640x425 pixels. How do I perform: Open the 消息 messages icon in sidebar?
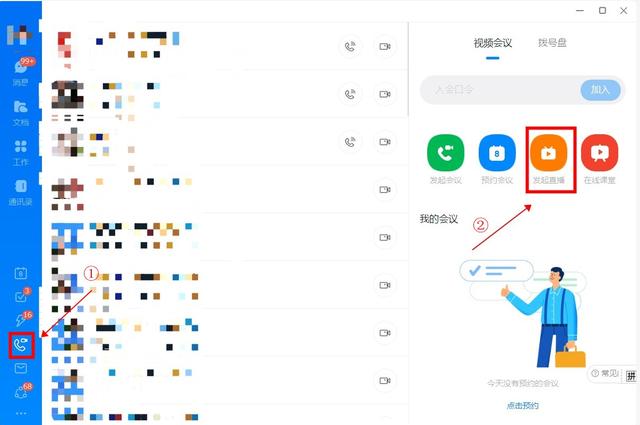[21, 72]
